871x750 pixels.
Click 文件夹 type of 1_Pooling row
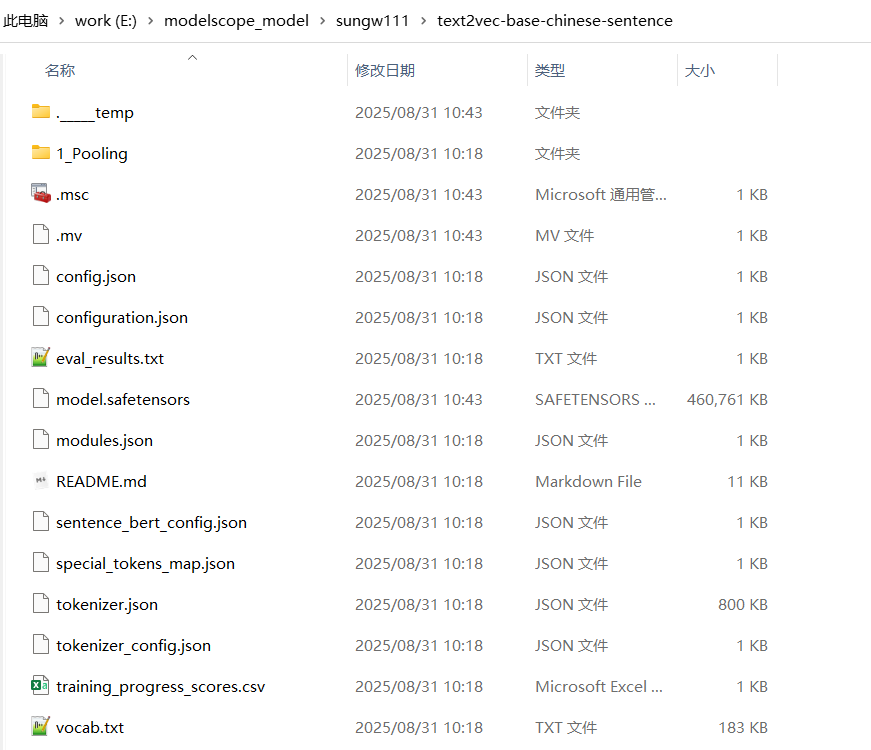(x=557, y=154)
